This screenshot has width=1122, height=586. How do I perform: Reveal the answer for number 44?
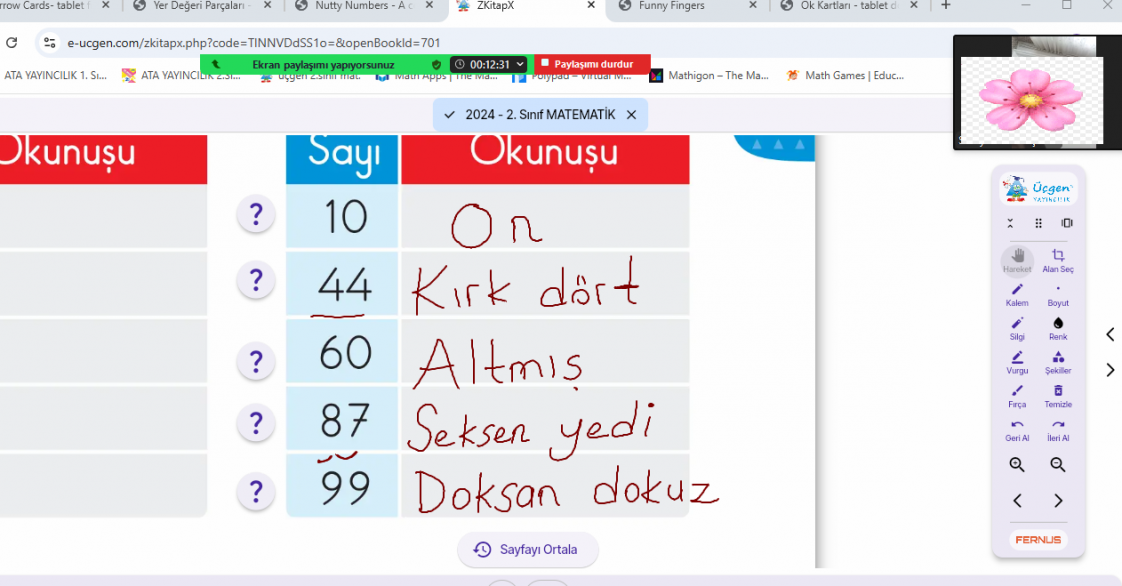(x=256, y=281)
